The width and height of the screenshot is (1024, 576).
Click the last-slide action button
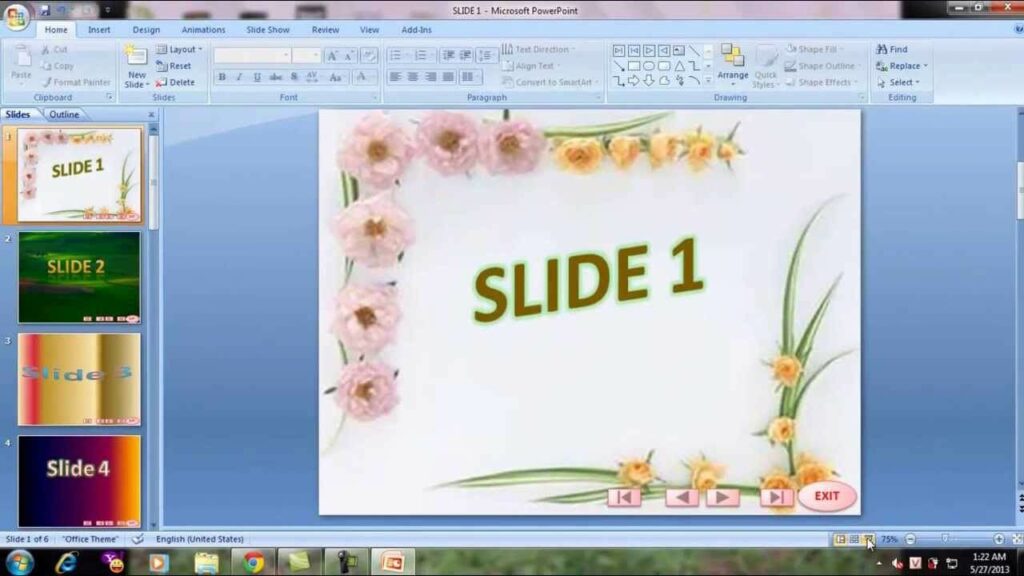[x=776, y=498]
